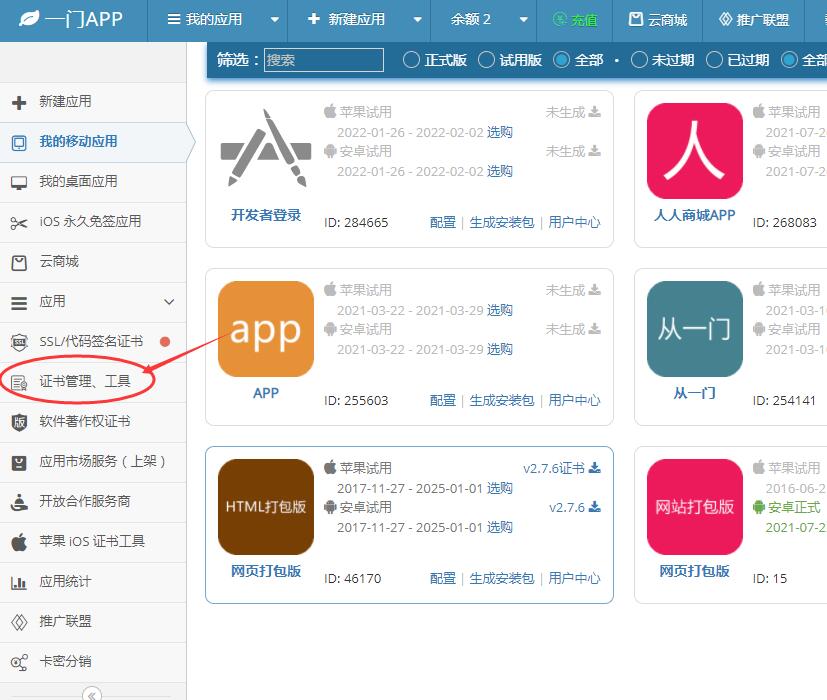Image resolution: width=827 pixels, height=700 pixels.
Task: Select the 已过期 radio button
Action: (714, 60)
